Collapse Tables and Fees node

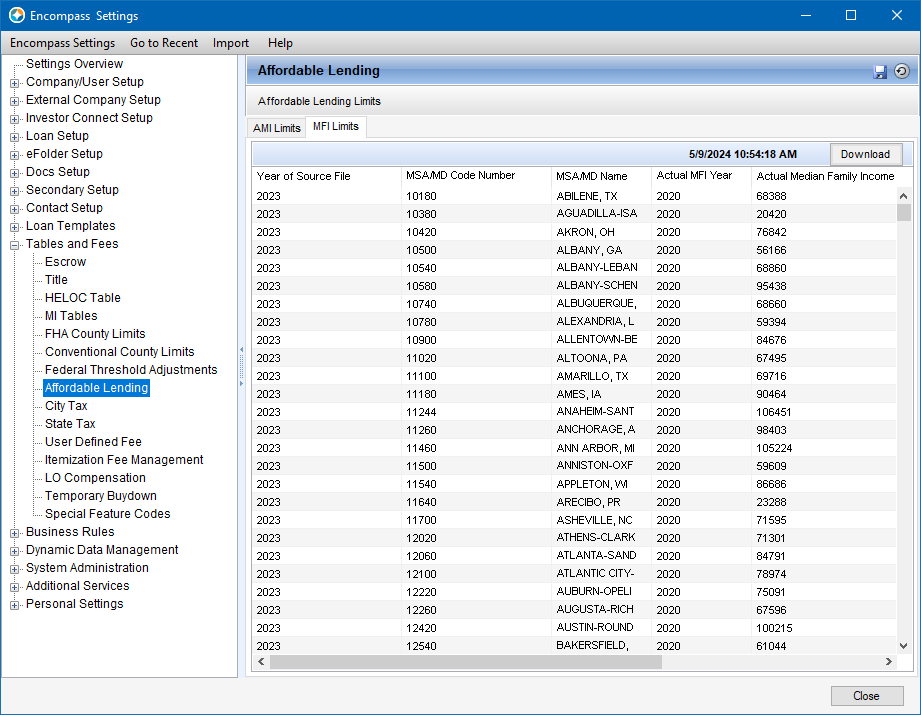[15, 245]
